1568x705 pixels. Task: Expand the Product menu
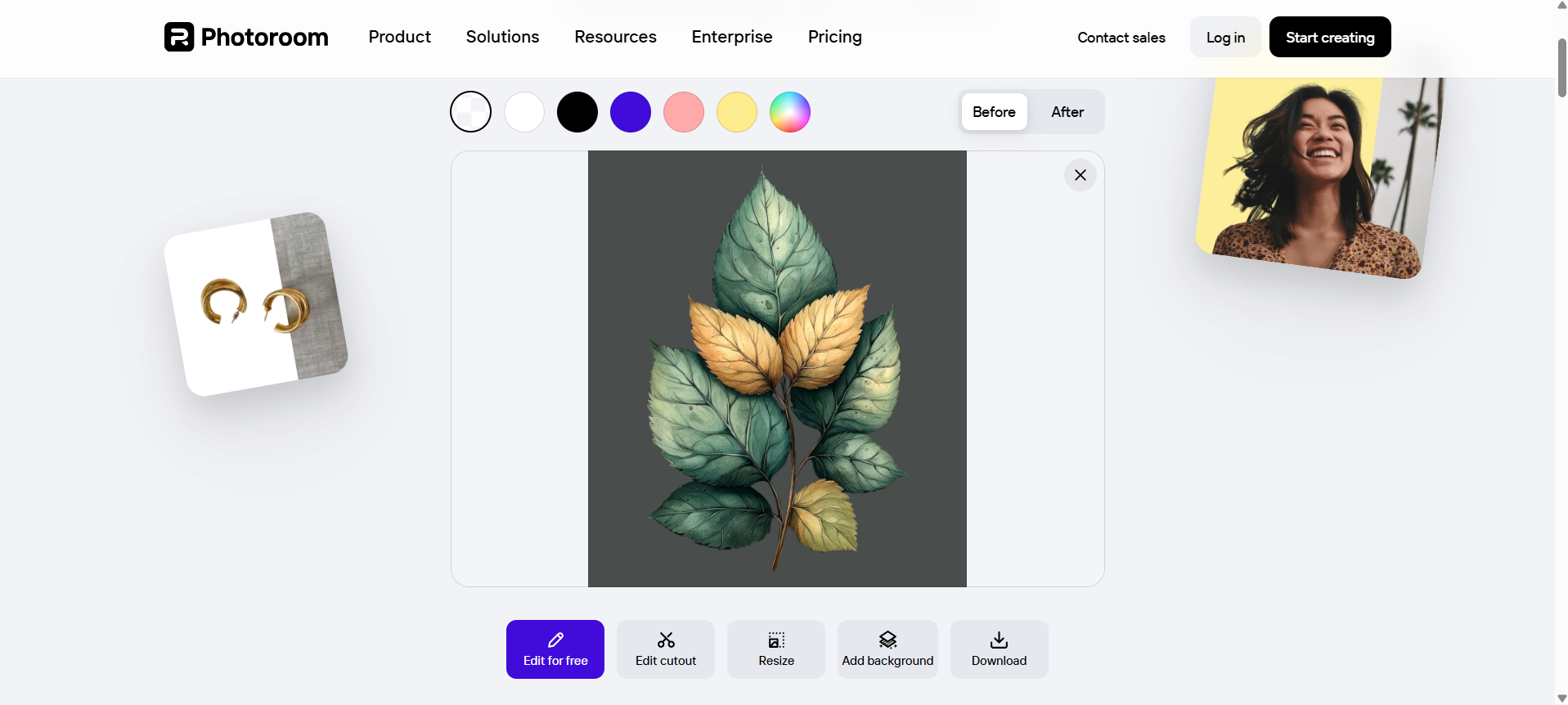399,37
